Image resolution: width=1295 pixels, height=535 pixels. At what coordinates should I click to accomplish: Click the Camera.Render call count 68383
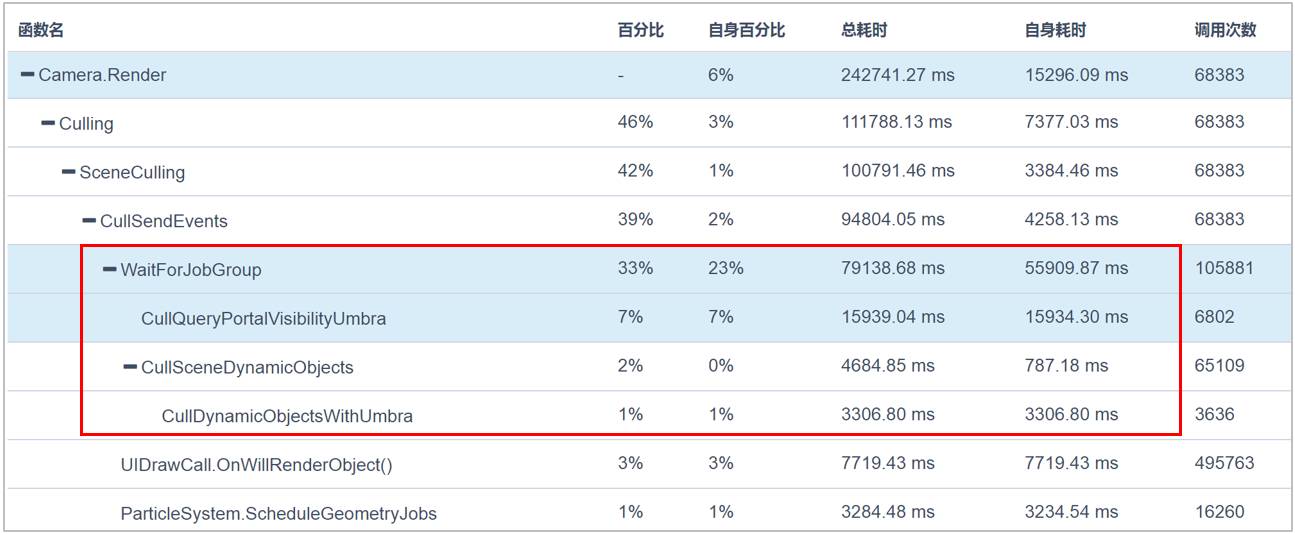click(1219, 75)
